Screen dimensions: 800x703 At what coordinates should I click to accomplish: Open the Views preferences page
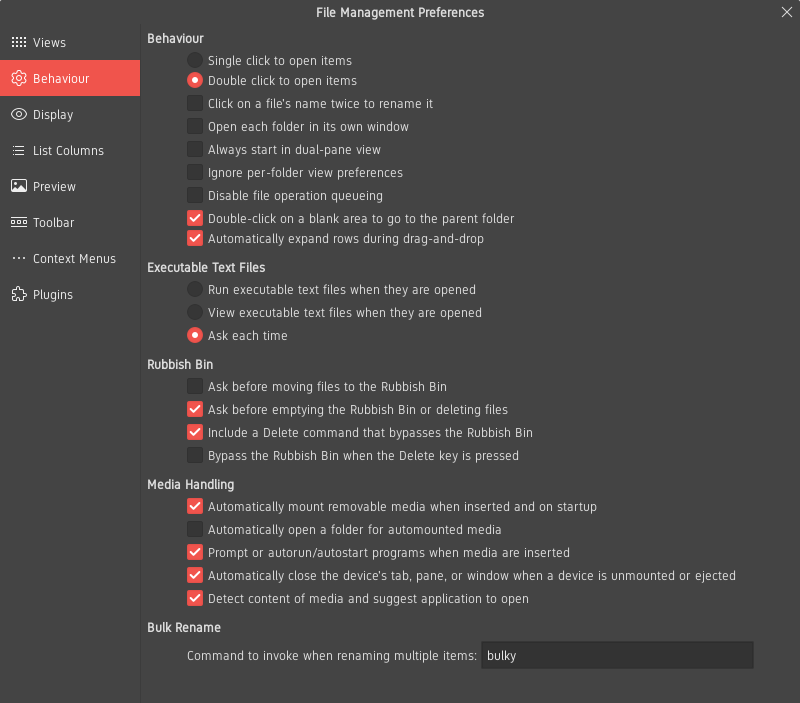click(49, 43)
